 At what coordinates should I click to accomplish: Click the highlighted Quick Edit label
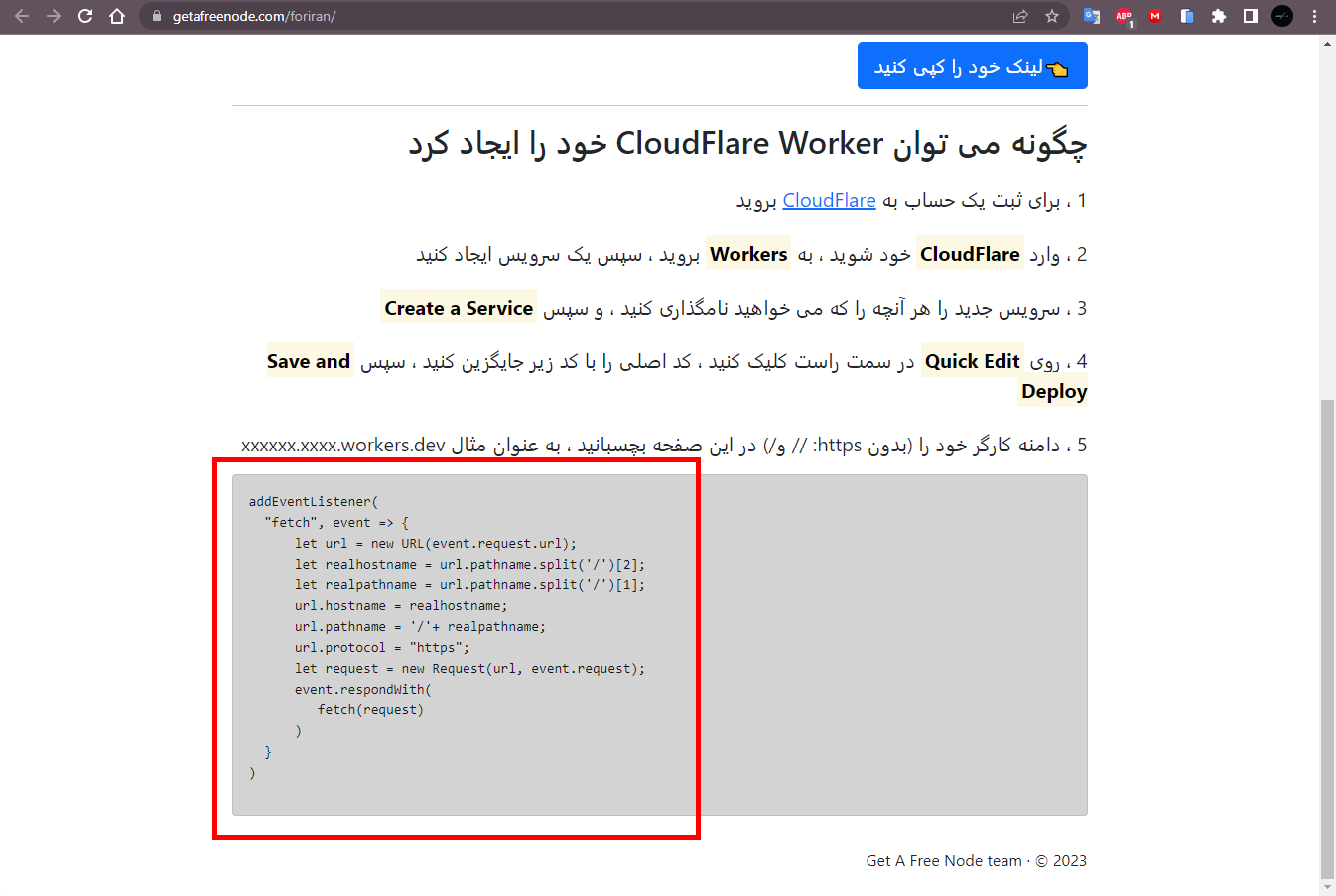[973, 361]
